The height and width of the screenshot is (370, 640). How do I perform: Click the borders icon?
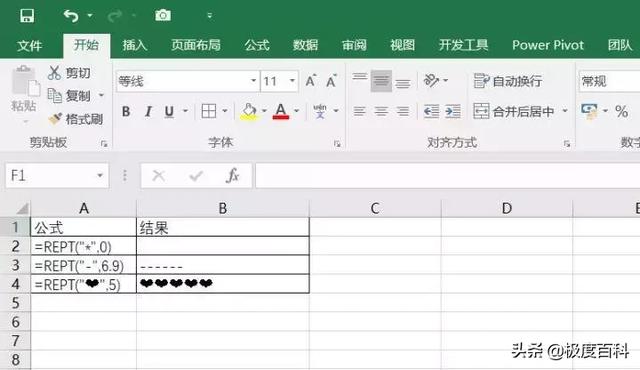(x=209, y=111)
